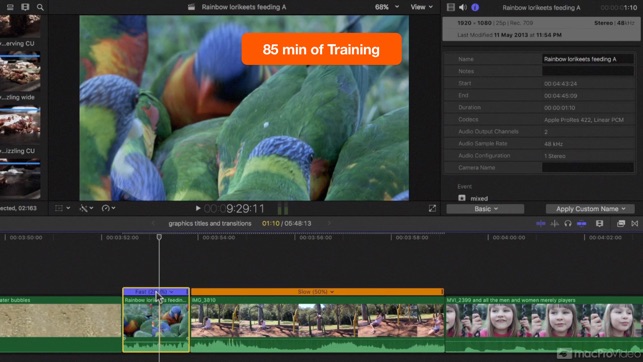Toggle video skimming in the timeline
The image size is (643, 362).
[x=541, y=223]
